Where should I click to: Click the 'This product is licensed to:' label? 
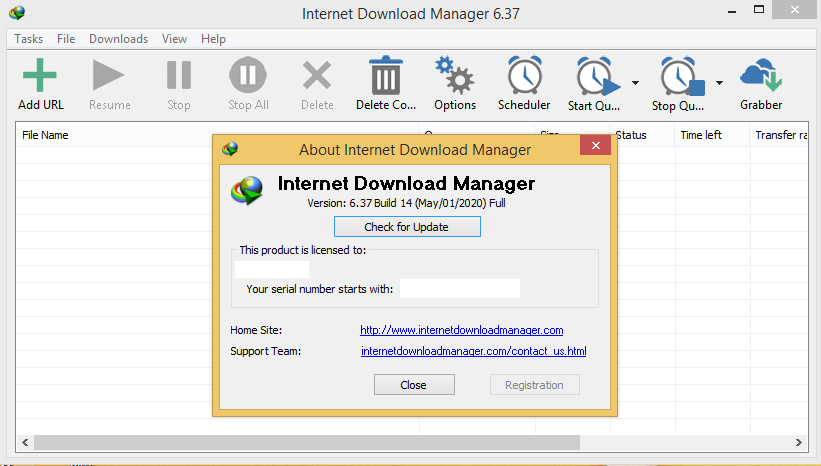click(303, 250)
